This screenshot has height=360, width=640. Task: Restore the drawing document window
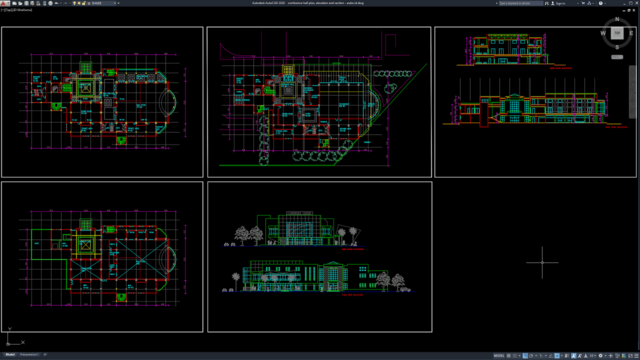pos(629,10)
